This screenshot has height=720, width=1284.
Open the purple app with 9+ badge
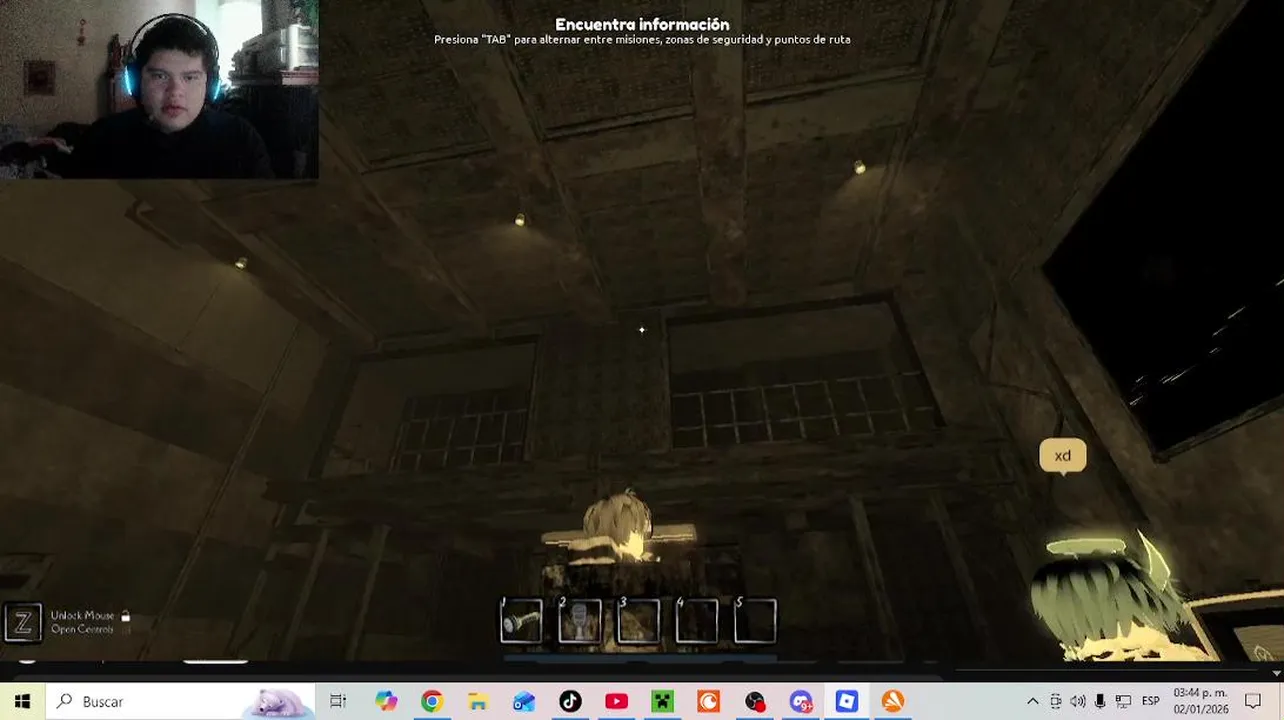801,701
